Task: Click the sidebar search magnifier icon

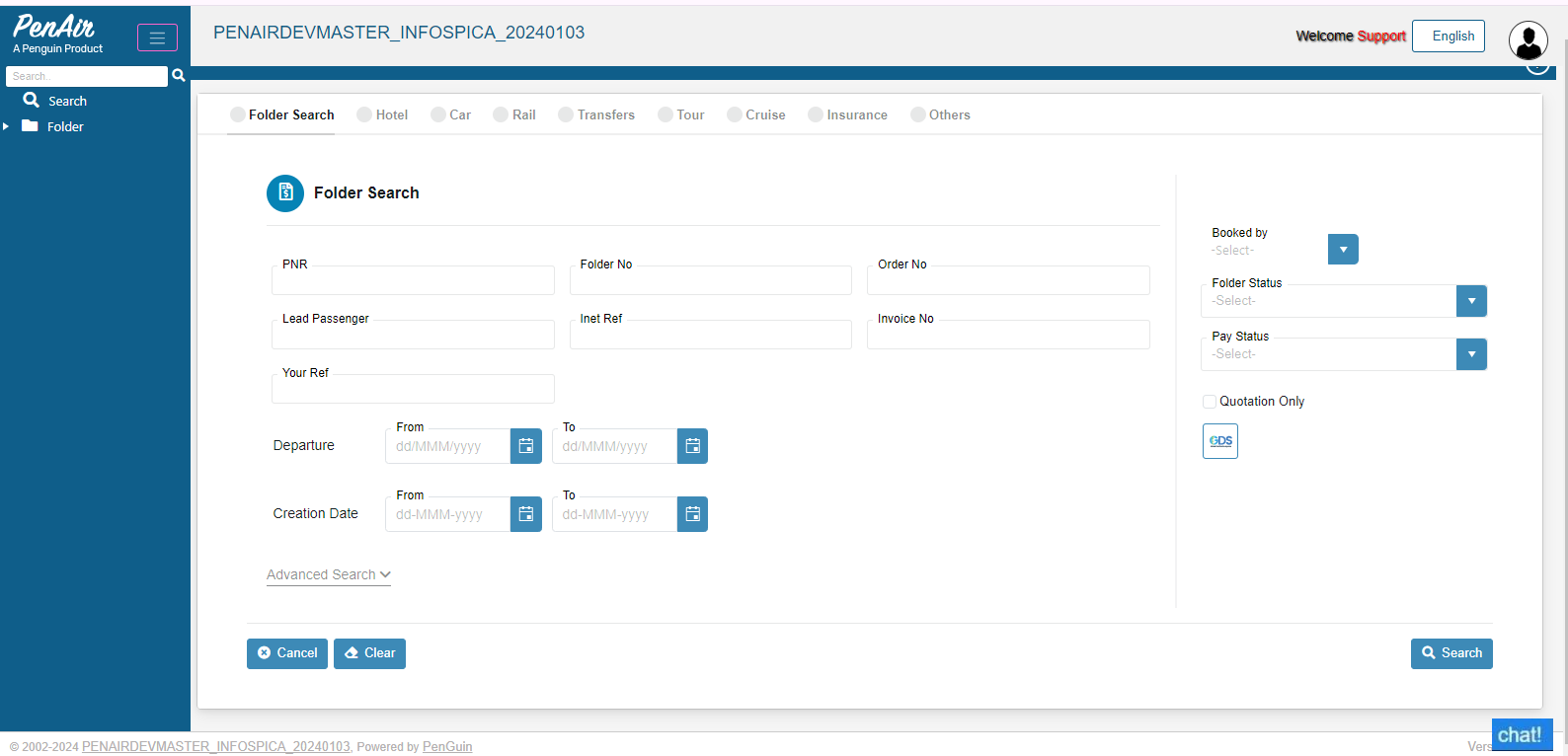Action: pos(179,76)
